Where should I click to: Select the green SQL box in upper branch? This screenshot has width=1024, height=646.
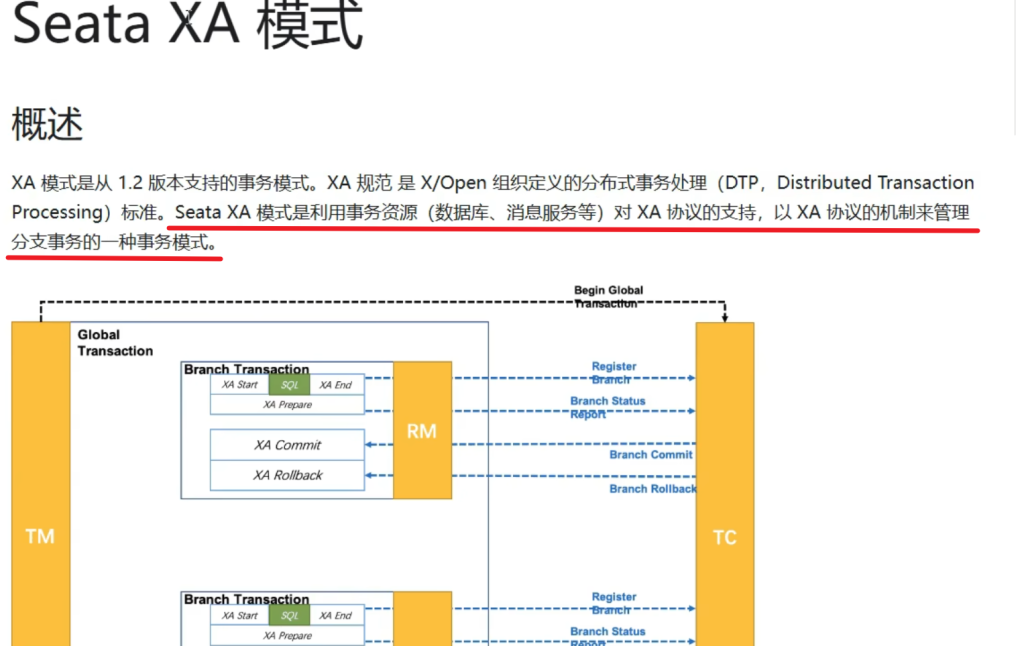[289, 385]
